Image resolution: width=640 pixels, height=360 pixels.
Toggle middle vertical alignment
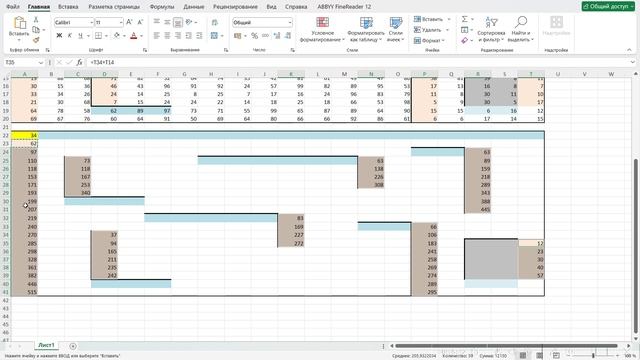pyautogui.click(x=167, y=22)
